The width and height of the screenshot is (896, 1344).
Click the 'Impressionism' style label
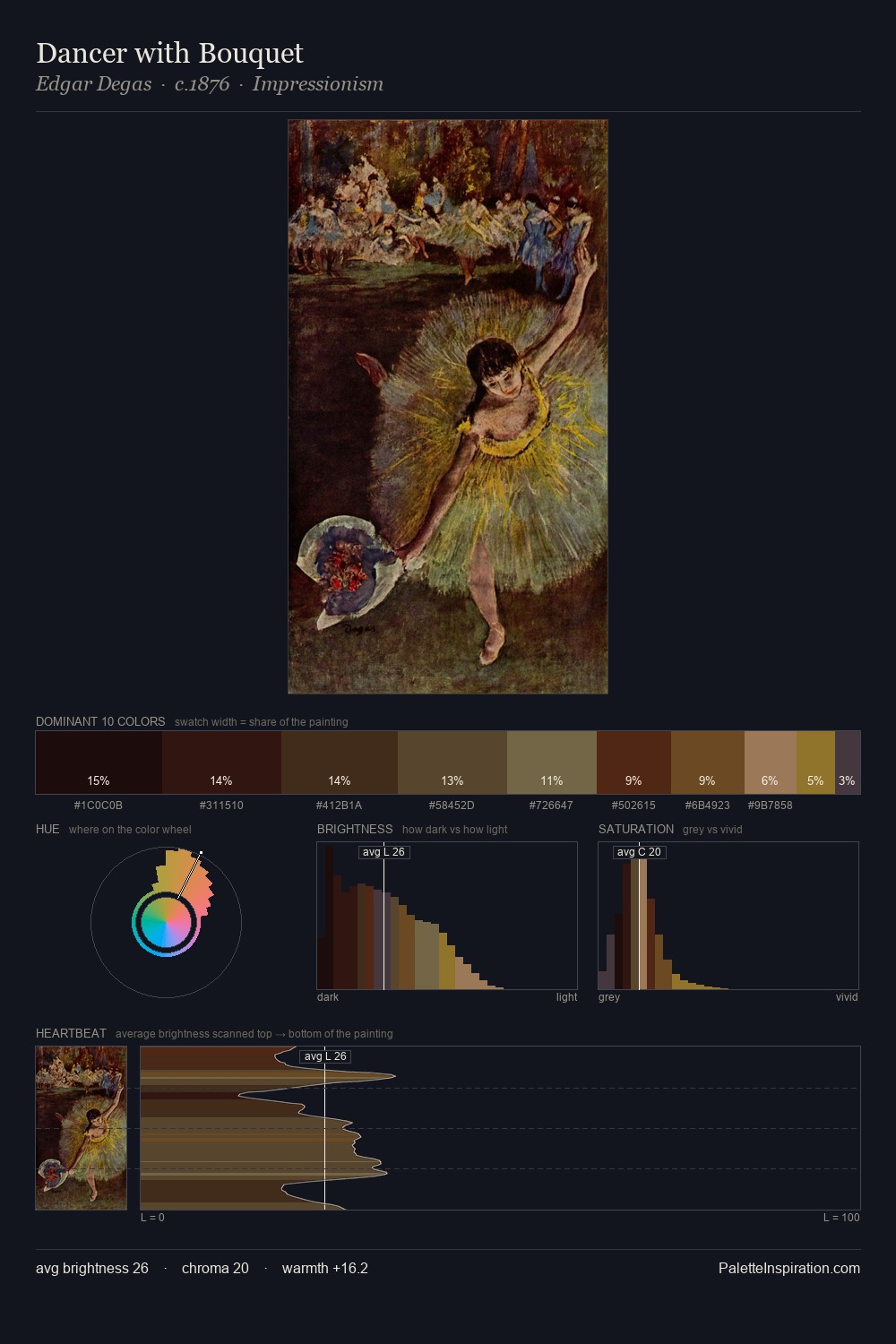pyautogui.click(x=318, y=84)
